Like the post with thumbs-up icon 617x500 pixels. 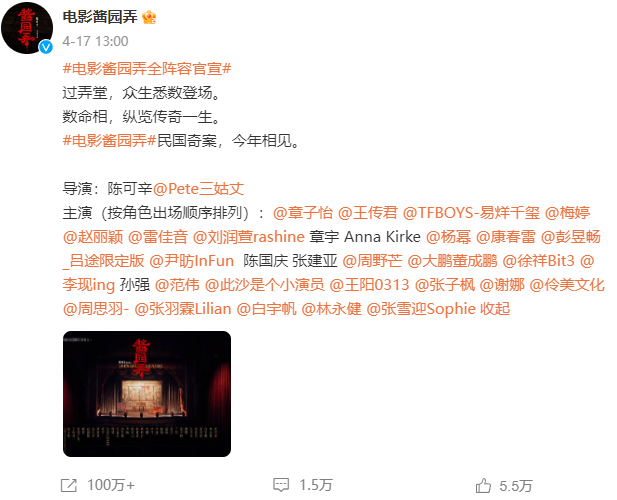[483, 485]
